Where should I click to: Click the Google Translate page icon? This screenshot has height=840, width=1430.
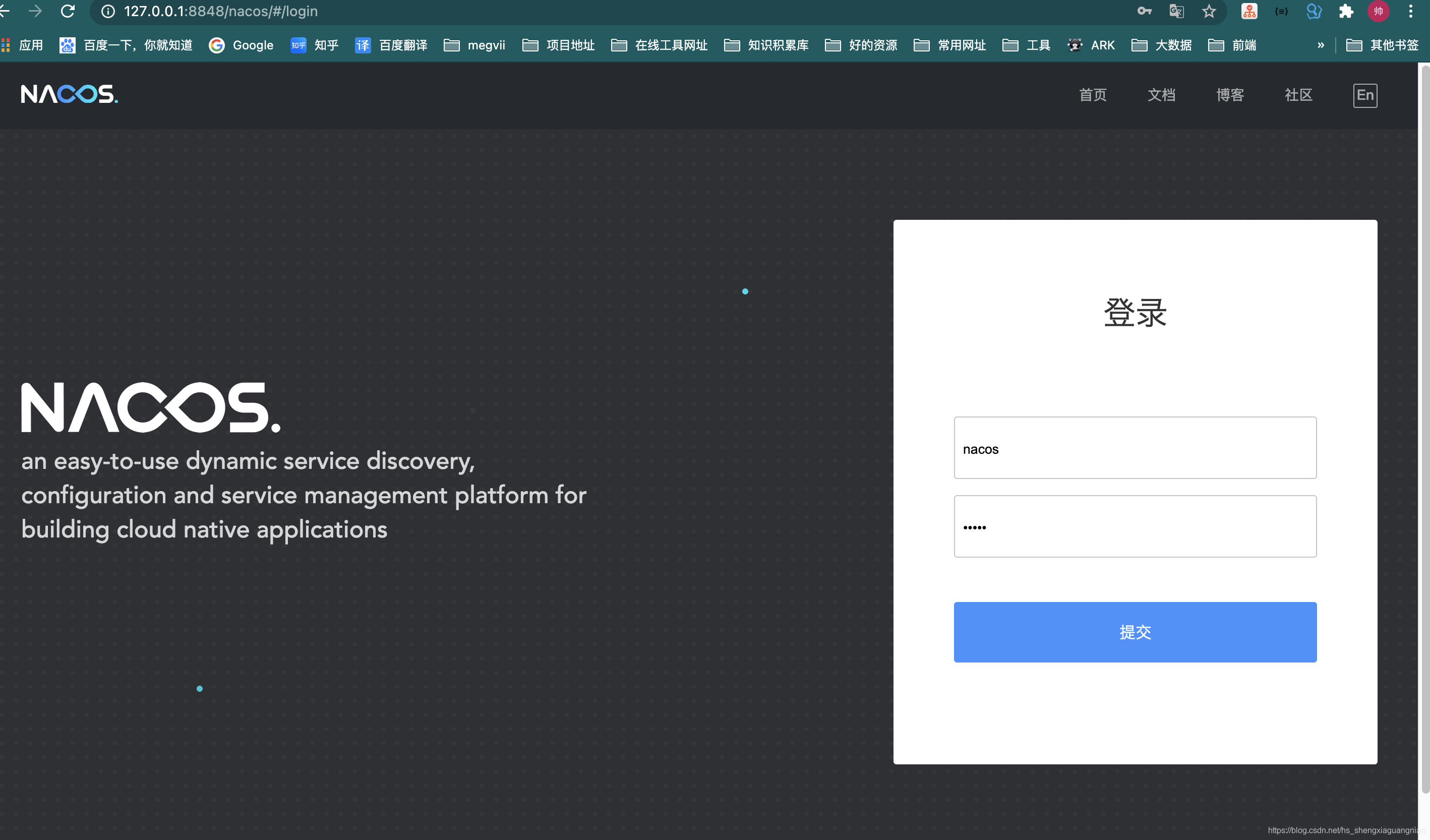click(x=1177, y=11)
